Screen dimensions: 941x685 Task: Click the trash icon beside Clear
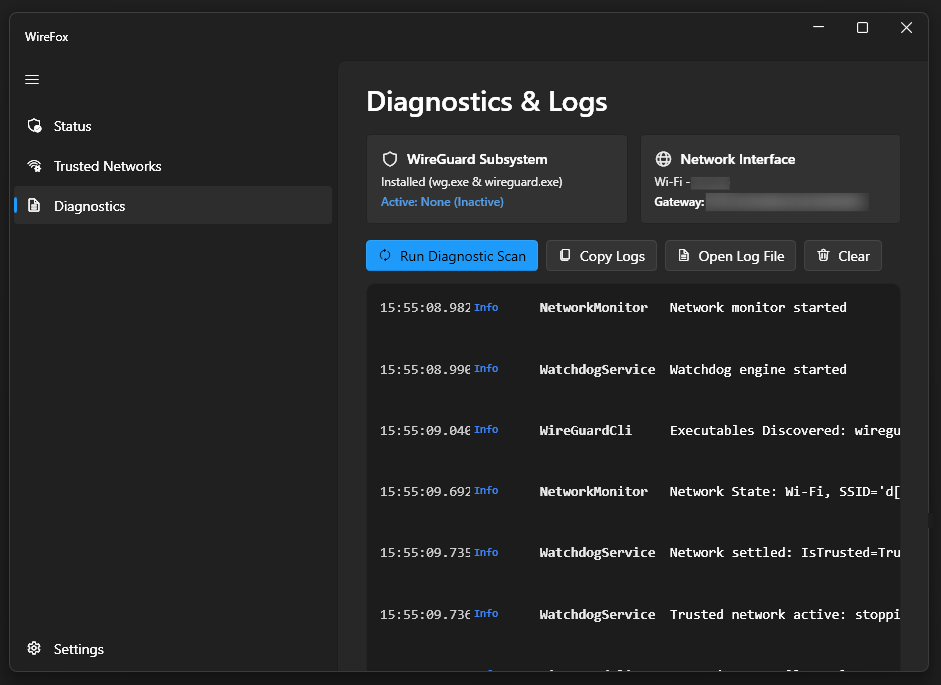(823, 255)
